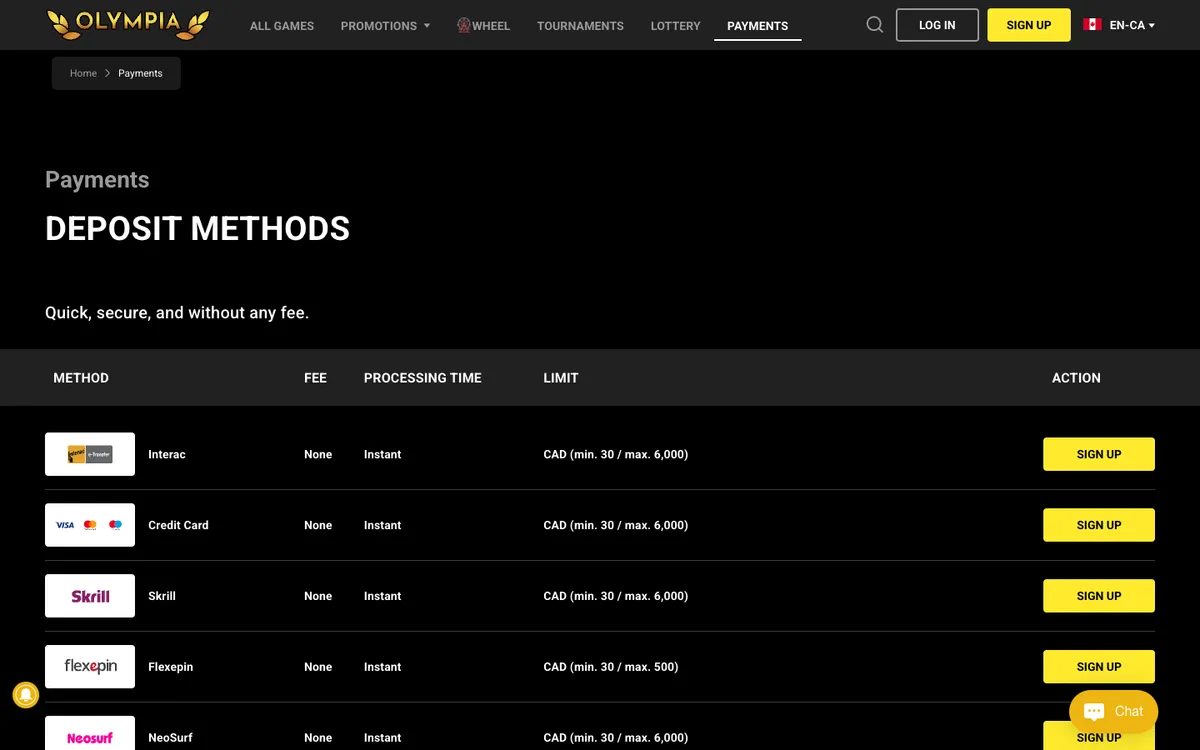Click the Visa Mastercard logo tile
This screenshot has width=1200, height=750.
pos(90,525)
